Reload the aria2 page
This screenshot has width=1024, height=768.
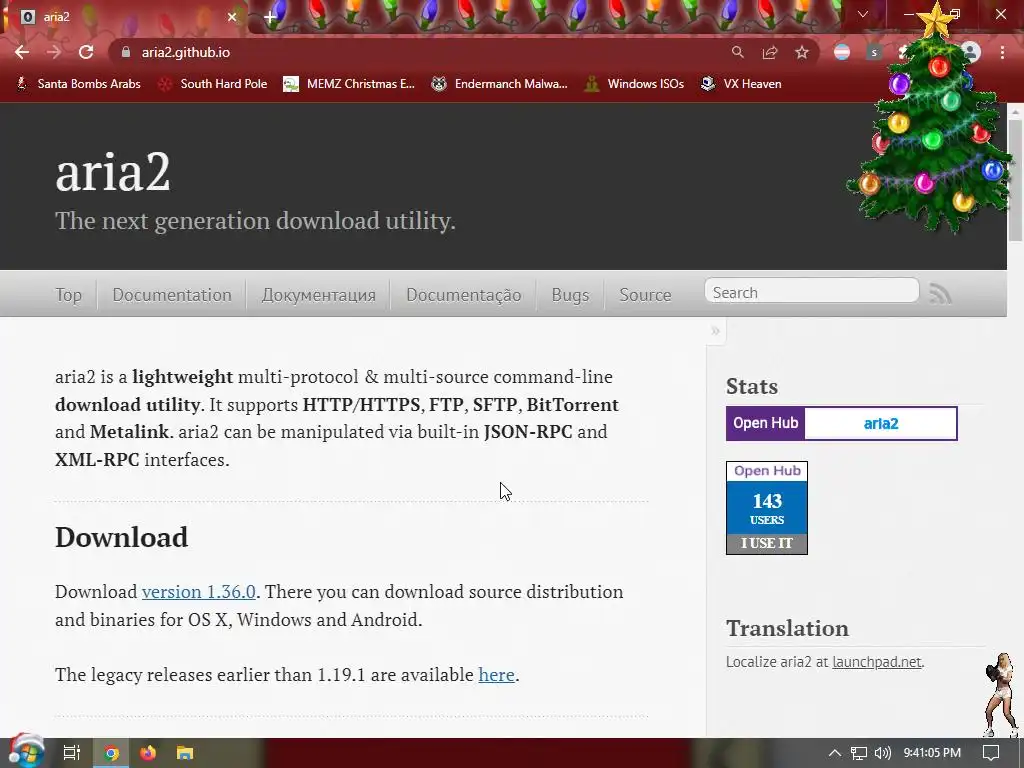[86, 52]
